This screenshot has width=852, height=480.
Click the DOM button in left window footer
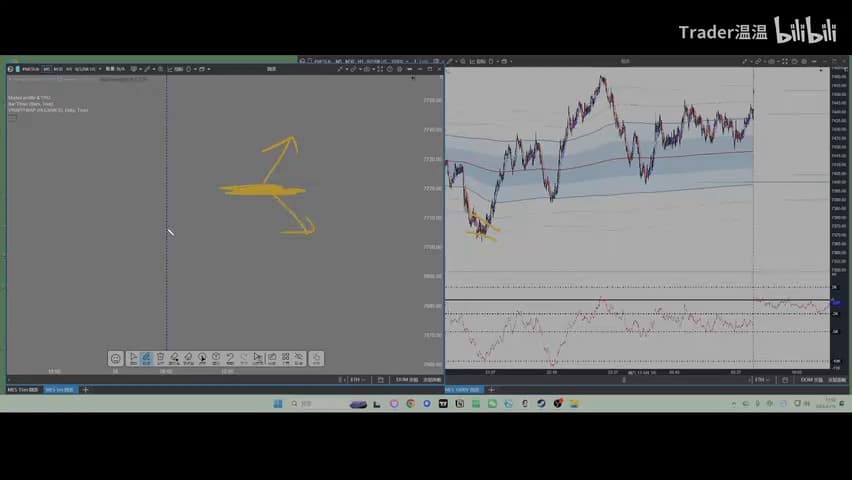tap(407, 379)
